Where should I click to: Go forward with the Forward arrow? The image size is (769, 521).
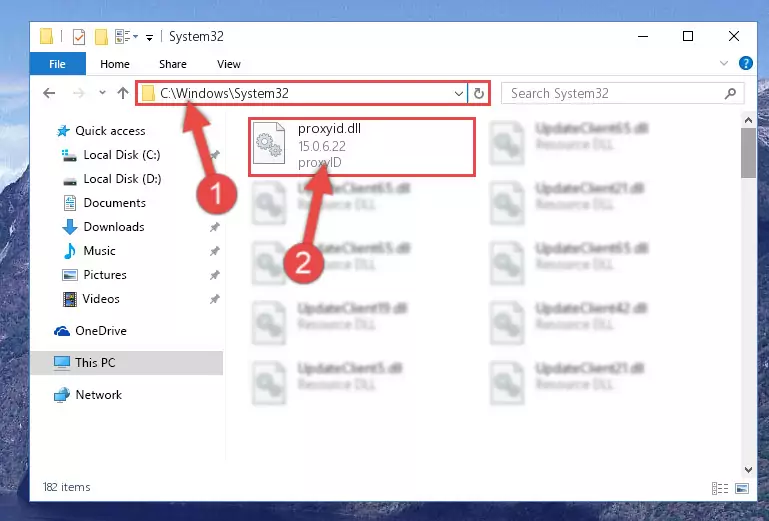(x=78, y=93)
